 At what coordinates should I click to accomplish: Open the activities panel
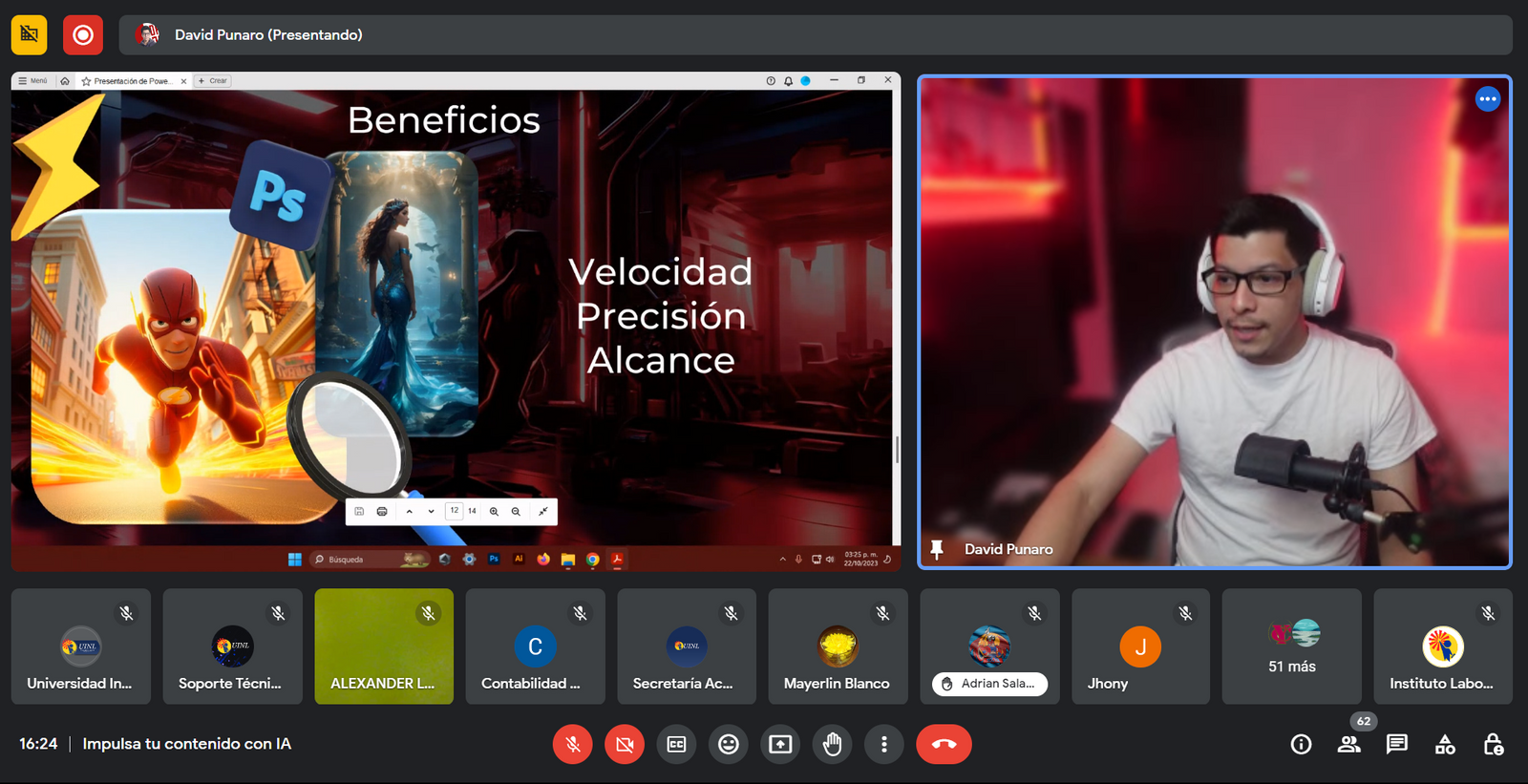[1445, 744]
